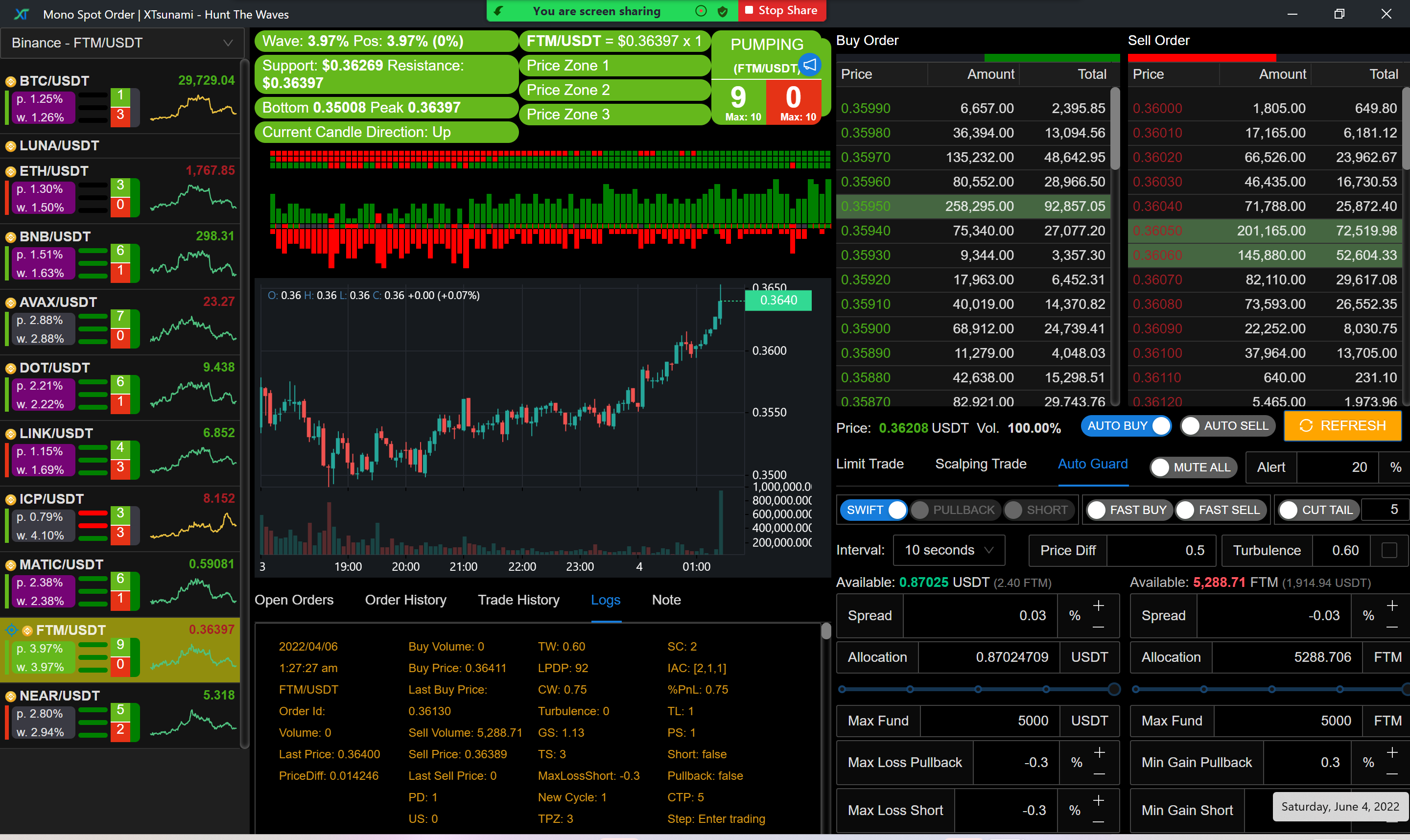Click the ETH/USDT coin icon
1410x840 pixels.
click(x=10, y=171)
